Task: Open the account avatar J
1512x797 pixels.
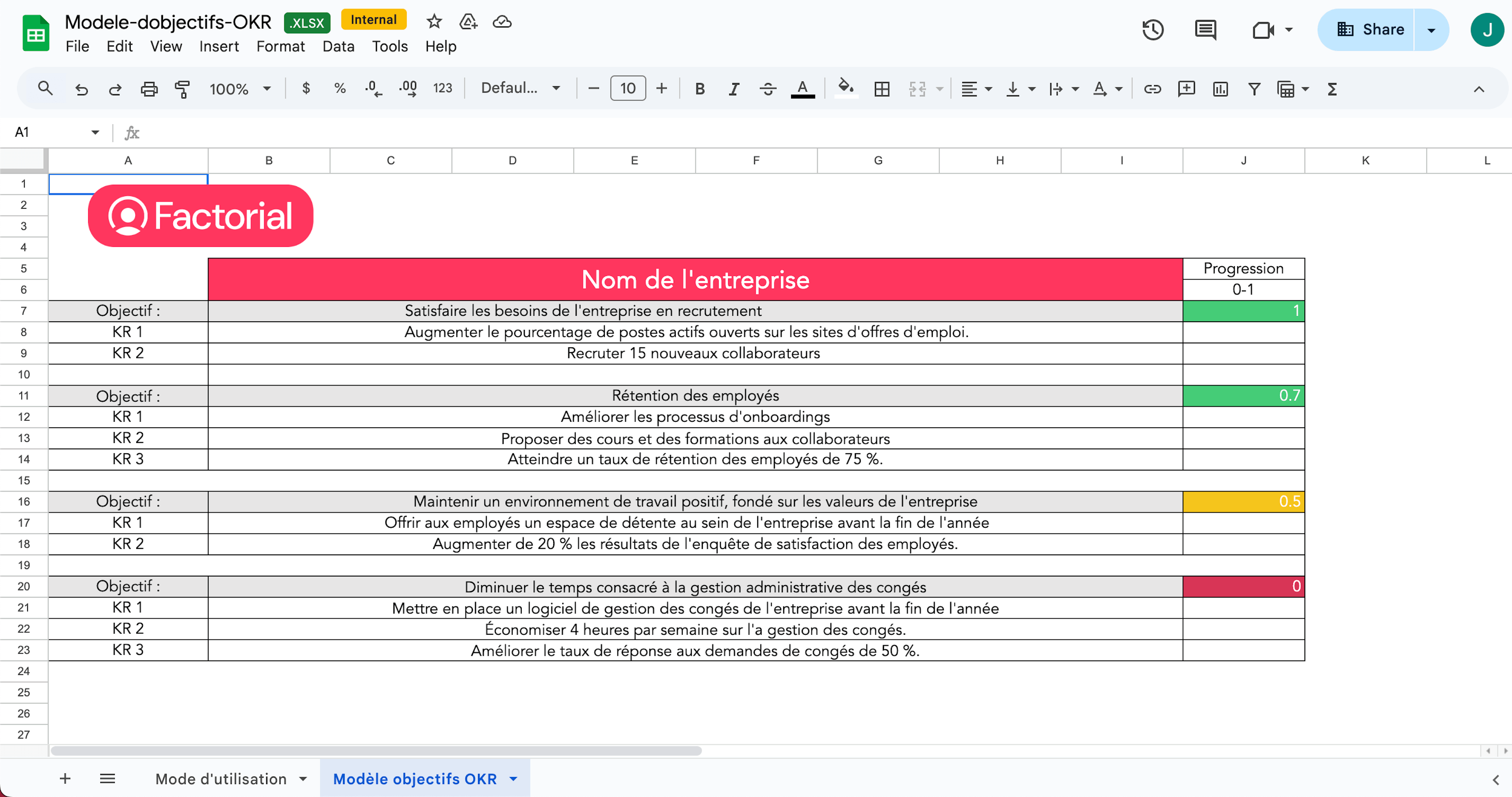Action: pyautogui.click(x=1487, y=30)
